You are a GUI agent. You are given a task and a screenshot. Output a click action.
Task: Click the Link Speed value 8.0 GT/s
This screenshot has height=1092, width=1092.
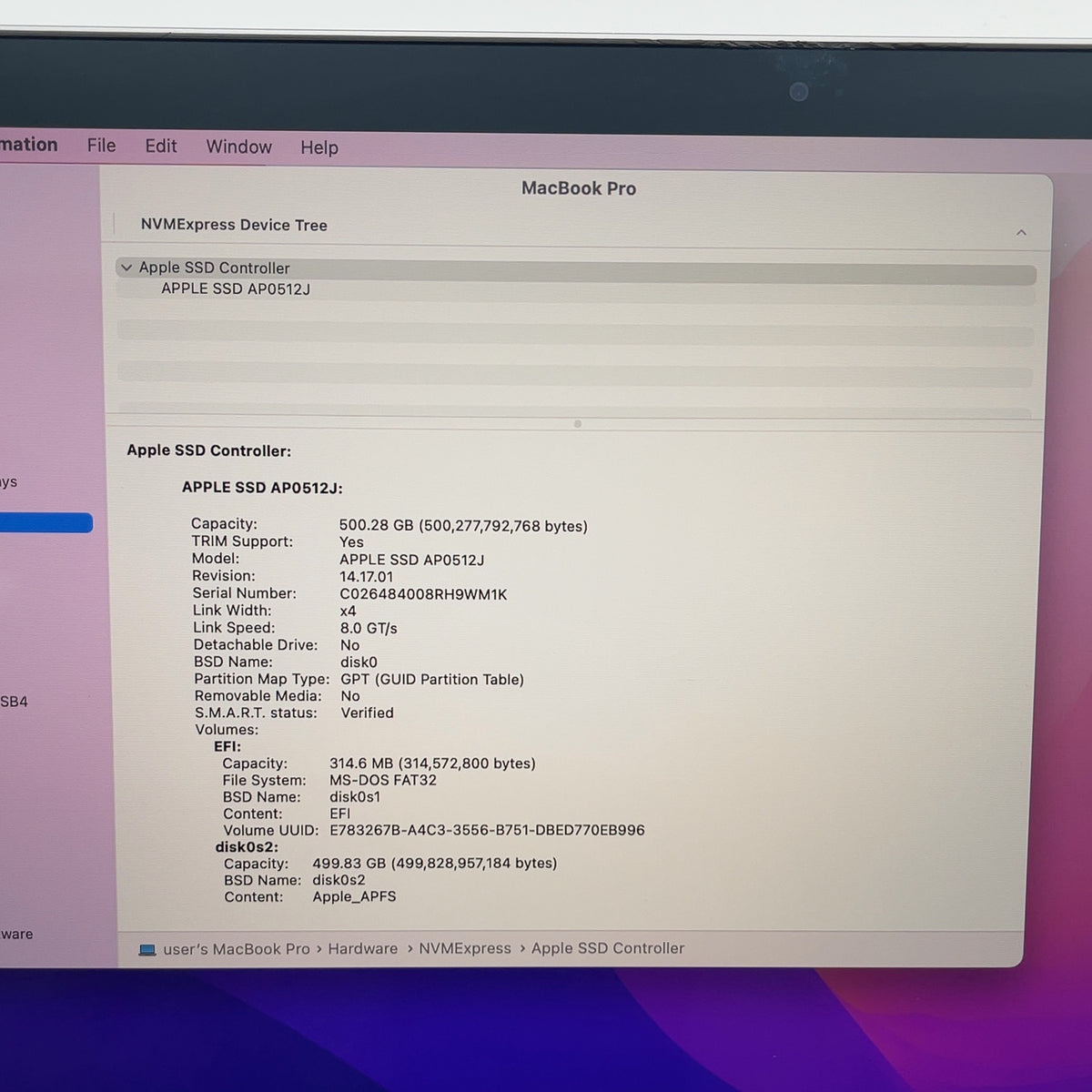coord(369,628)
